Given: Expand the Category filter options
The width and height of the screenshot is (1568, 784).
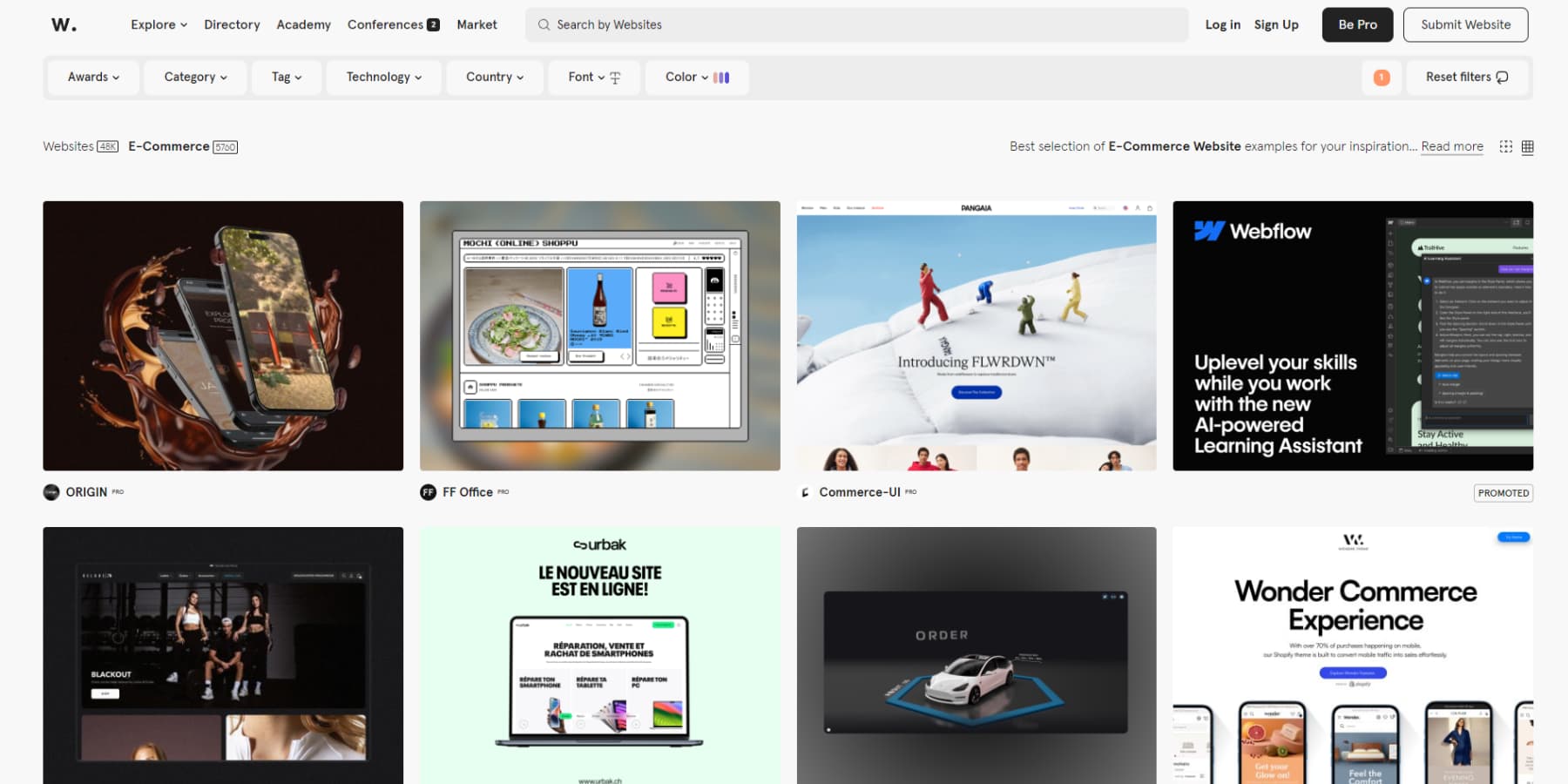Looking at the screenshot, I should (194, 77).
